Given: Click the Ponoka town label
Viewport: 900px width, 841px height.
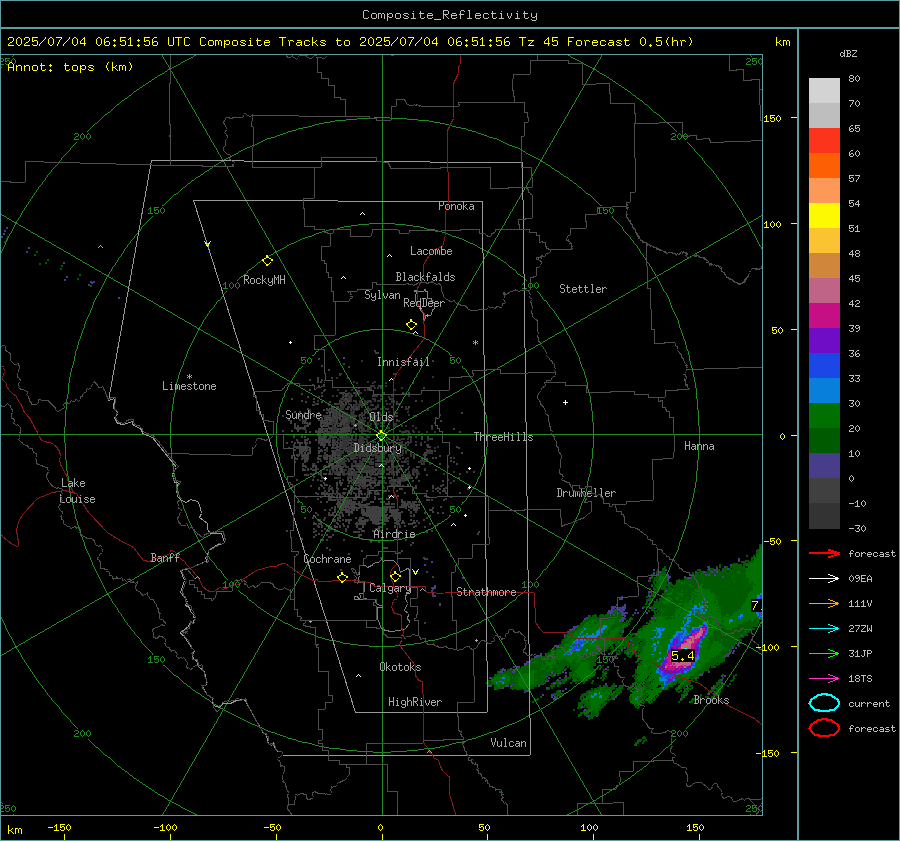Looking at the screenshot, I should (x=456, y=206).
